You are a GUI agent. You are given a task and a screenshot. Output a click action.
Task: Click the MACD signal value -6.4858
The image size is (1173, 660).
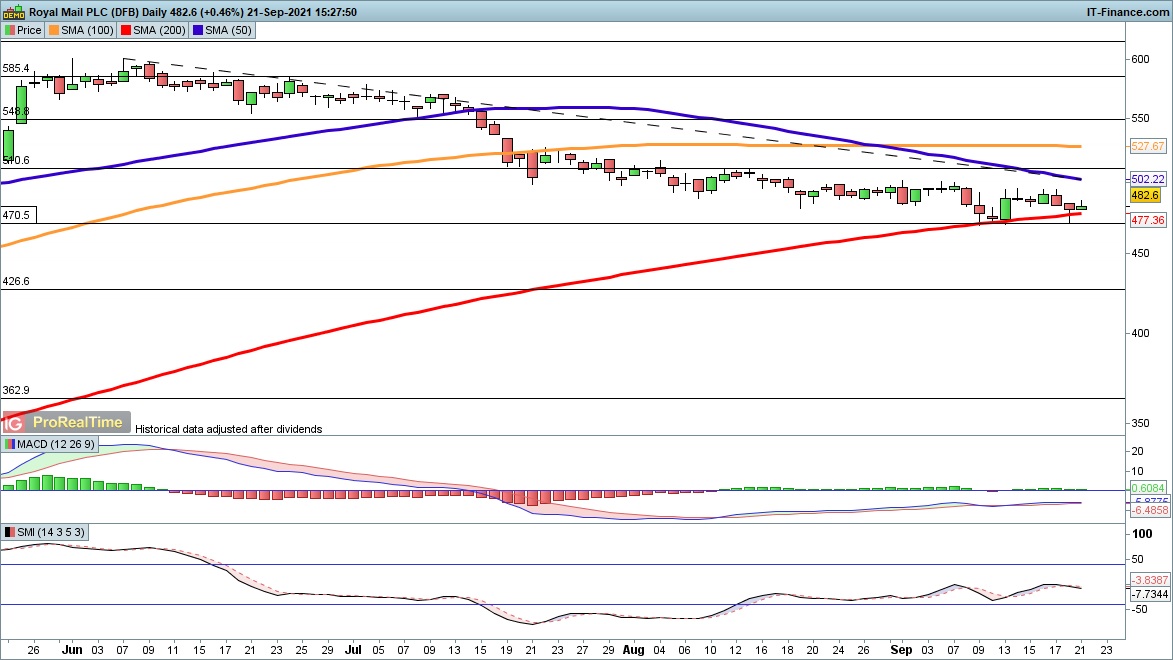[1150, 510]
